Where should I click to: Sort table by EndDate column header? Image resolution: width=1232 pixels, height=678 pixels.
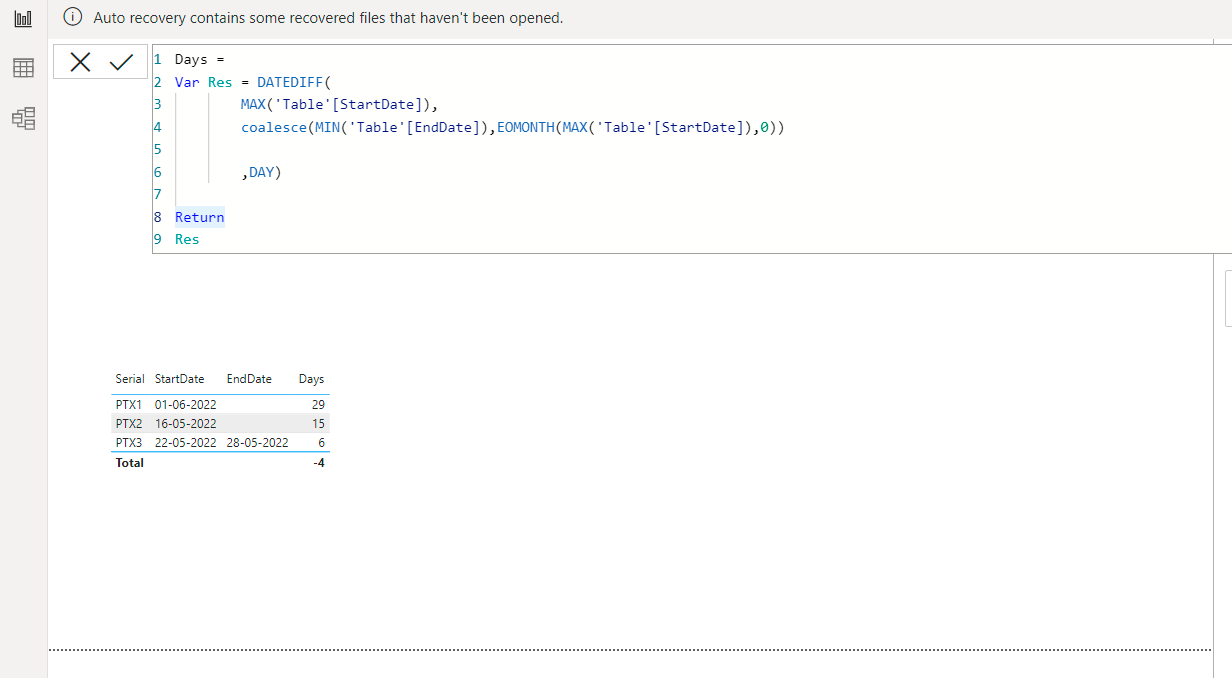[249, 379]
